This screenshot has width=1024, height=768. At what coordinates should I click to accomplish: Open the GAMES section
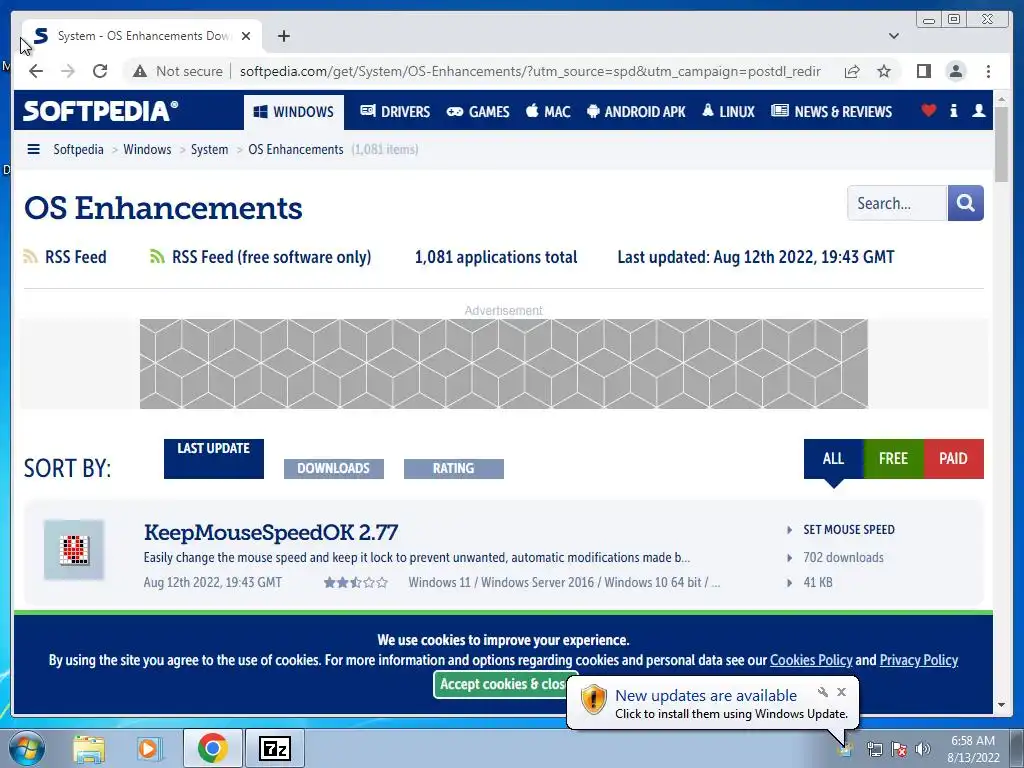pos(477,112)
